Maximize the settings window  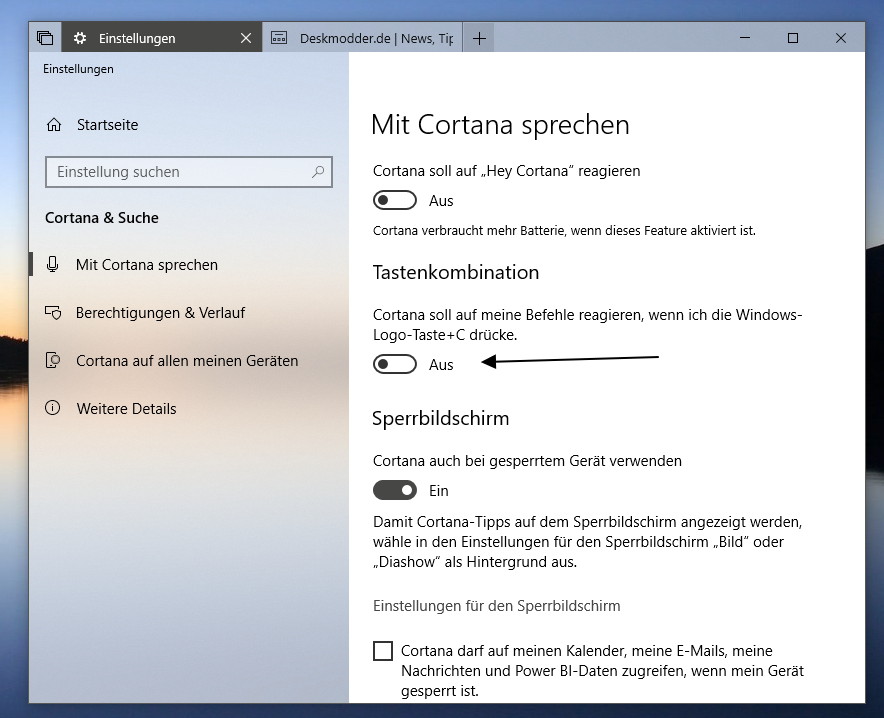[793, 38]
